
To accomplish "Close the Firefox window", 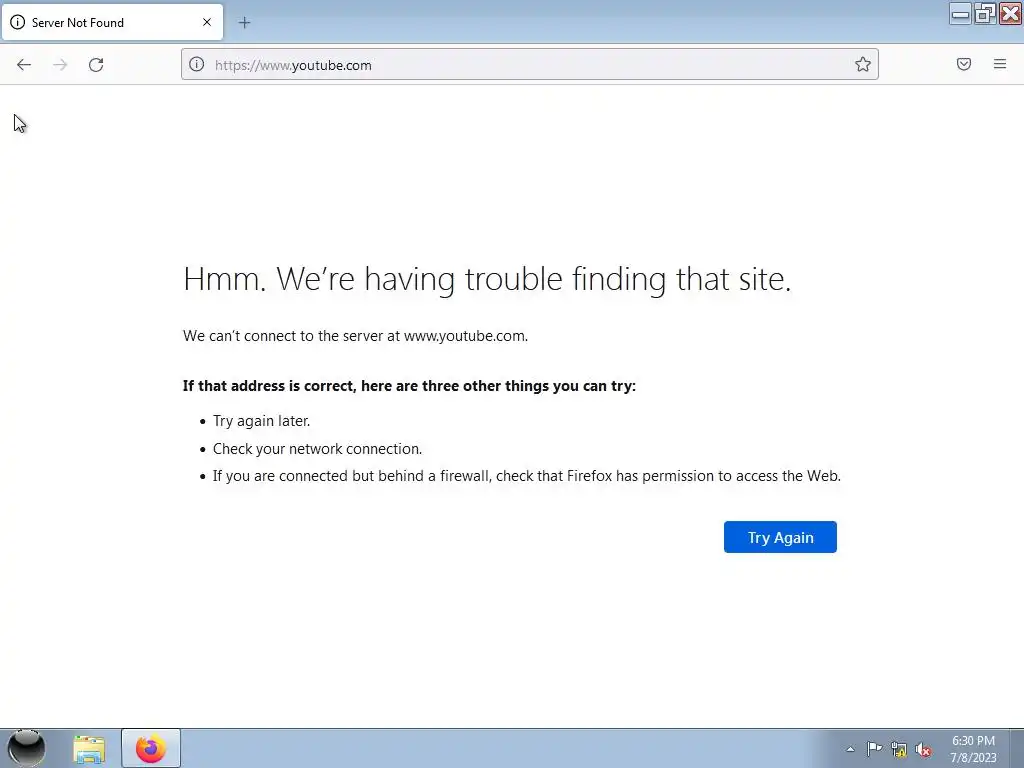I will (x=1010, y=14).
